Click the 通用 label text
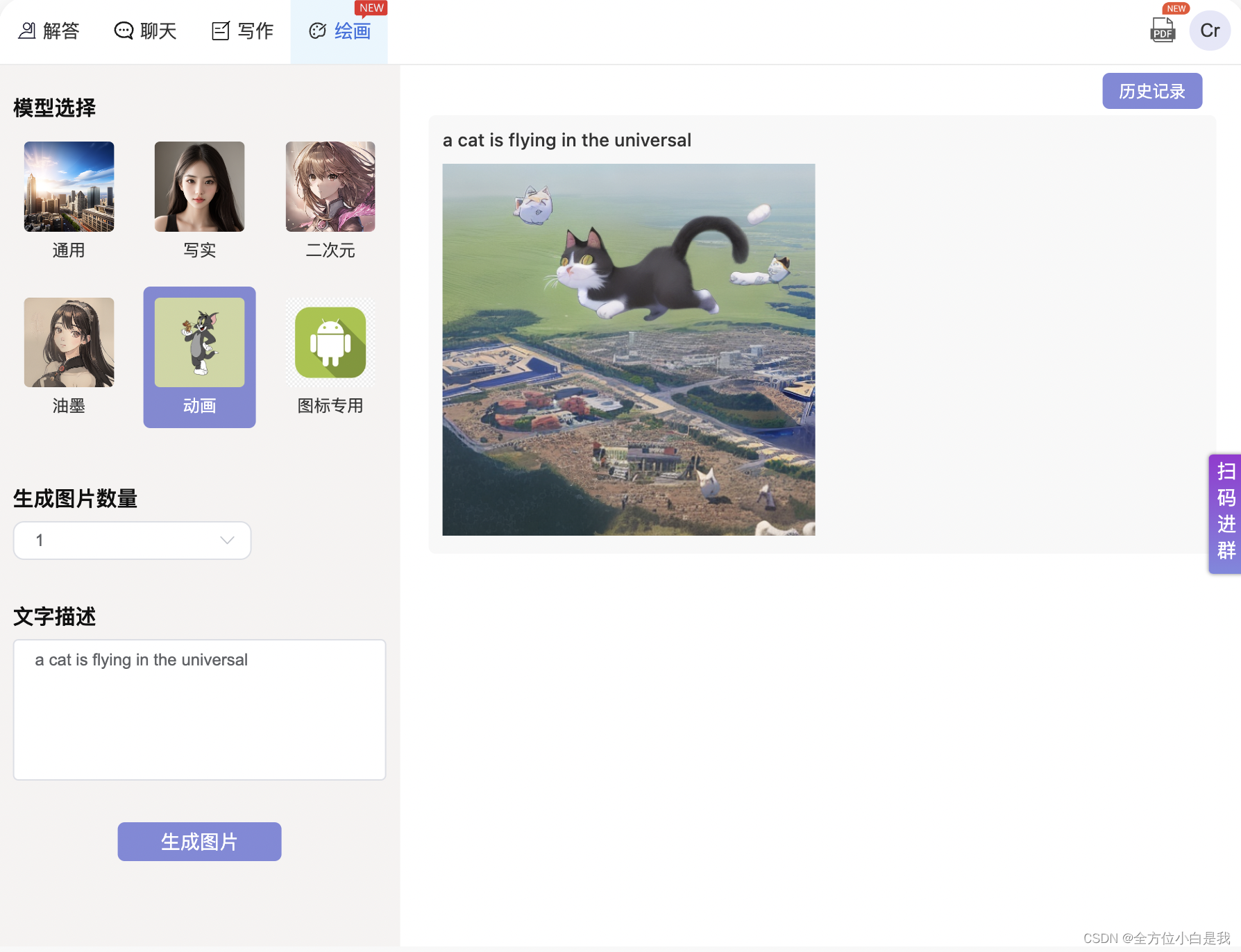 [x=69, y=250]
